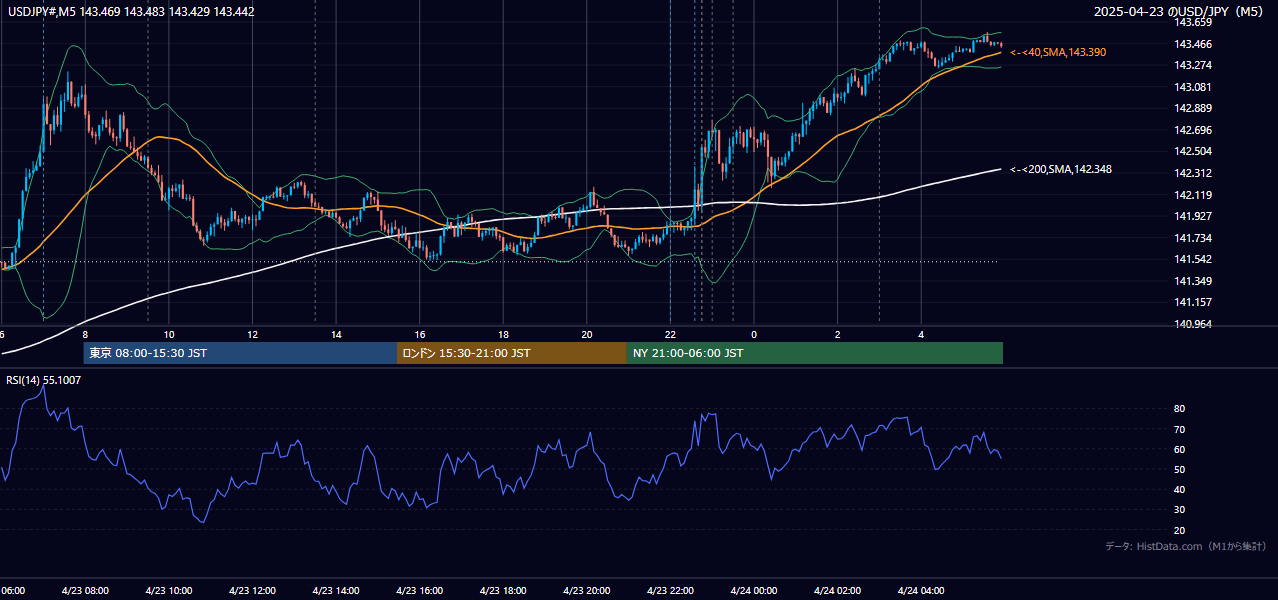Click the 200 SMA label reading 142.348
This screenshot has width=1278, height=600.
pos(1061,170)
